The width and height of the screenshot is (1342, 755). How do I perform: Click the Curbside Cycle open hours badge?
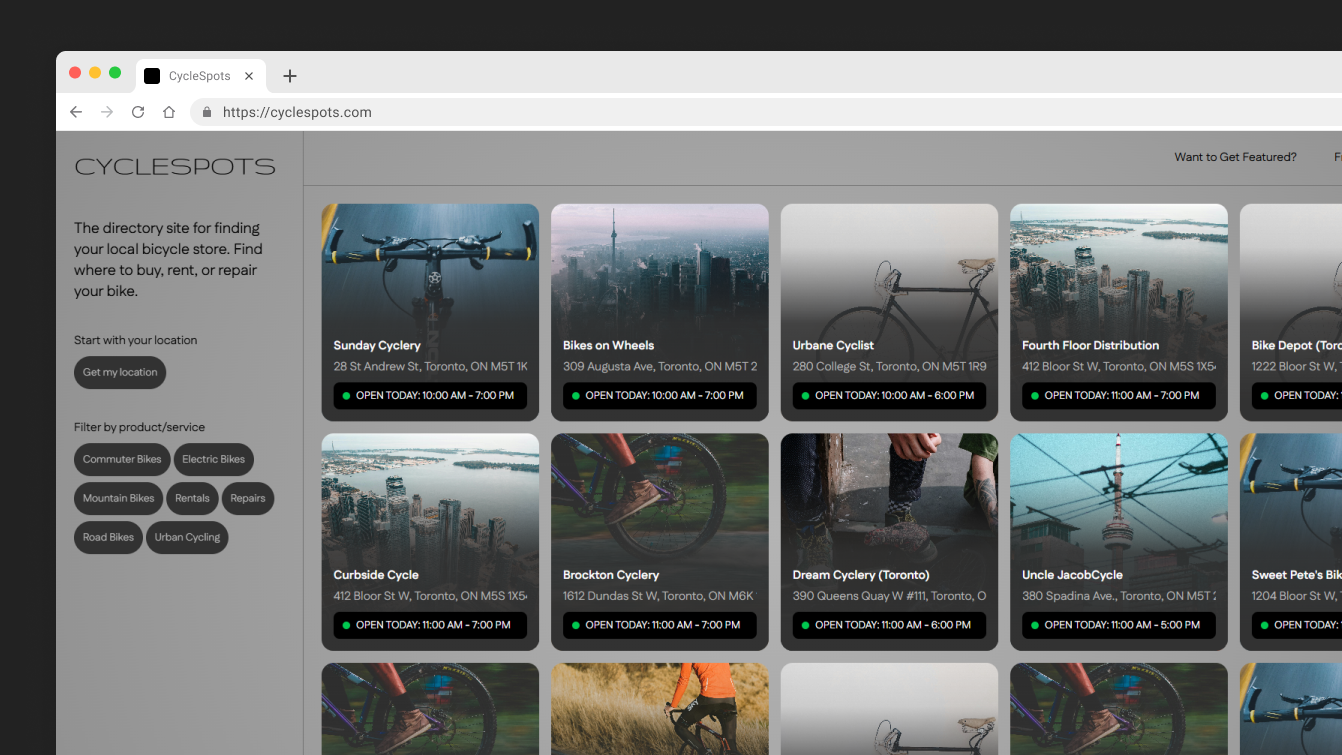pyautogui.click(x=430, y=625)
